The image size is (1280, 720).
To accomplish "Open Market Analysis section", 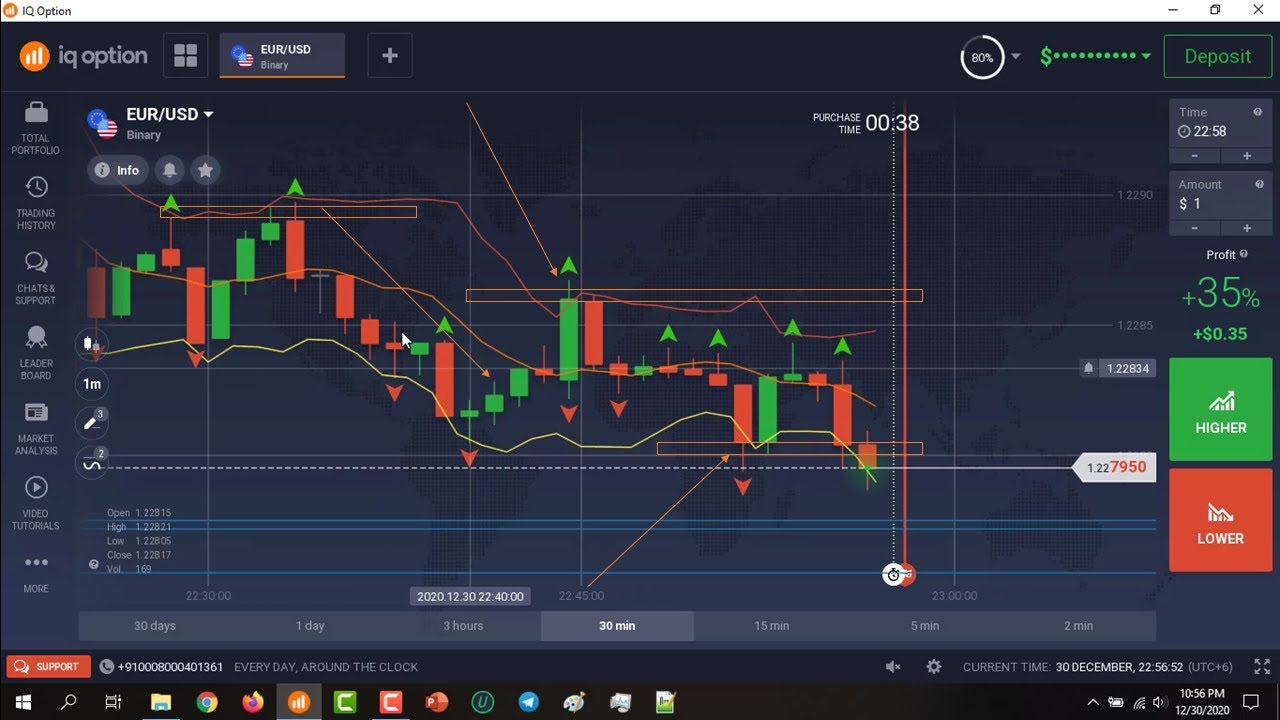I will coord(36,428).
